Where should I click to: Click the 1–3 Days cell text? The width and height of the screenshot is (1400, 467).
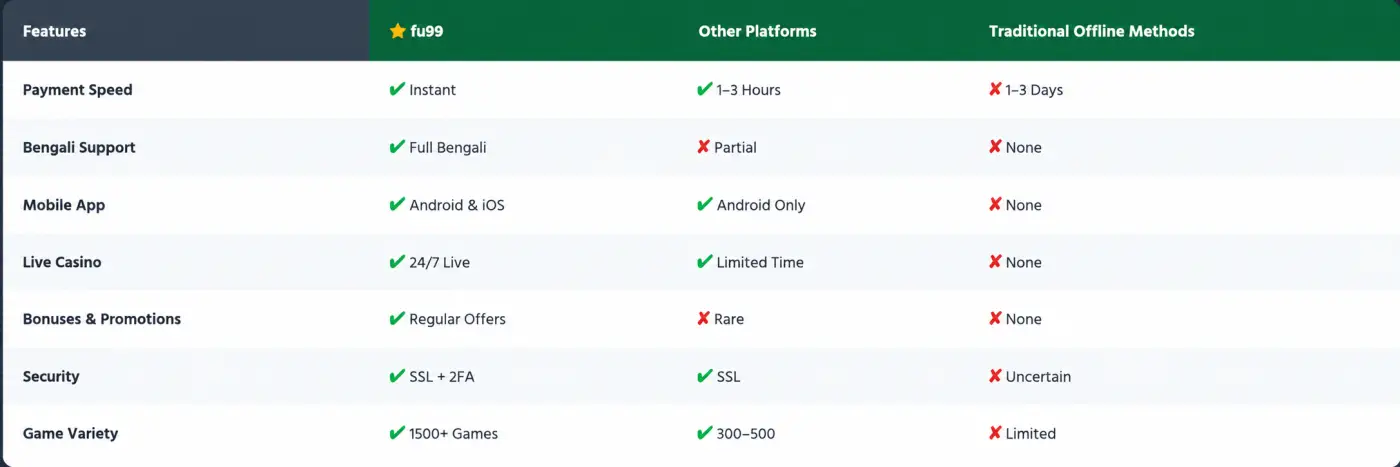[1034, 90]
